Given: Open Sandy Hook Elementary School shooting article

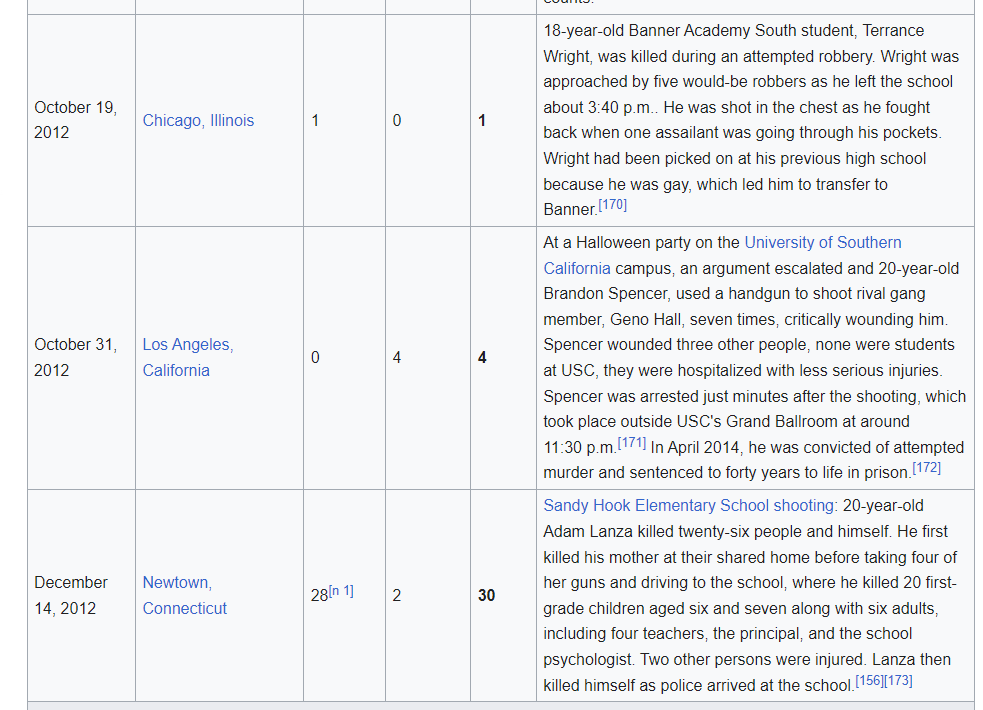Looking at the screenshot, I should [x=688, y=506].
